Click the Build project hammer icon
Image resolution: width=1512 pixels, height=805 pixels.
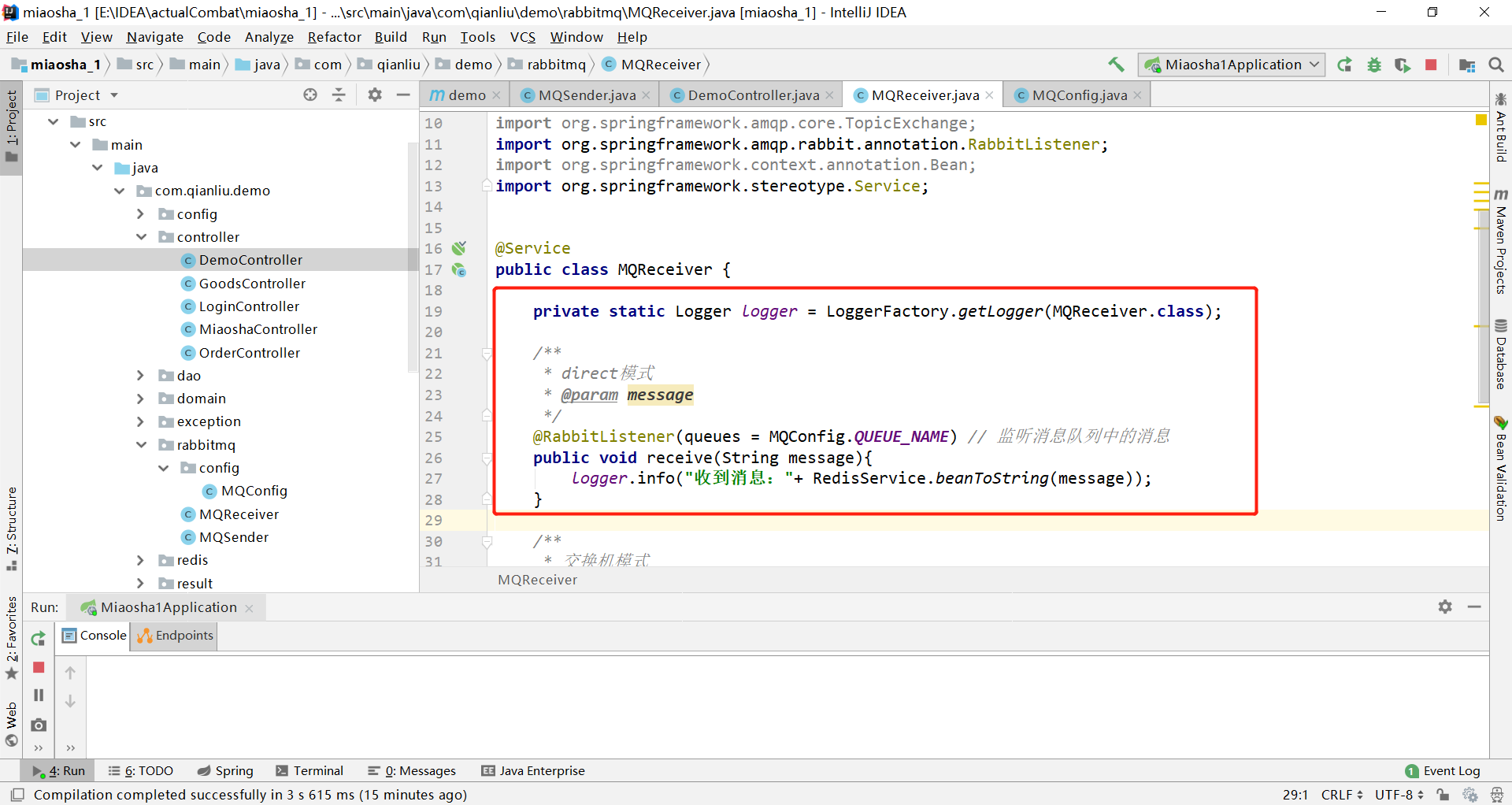coord(1116,65)
